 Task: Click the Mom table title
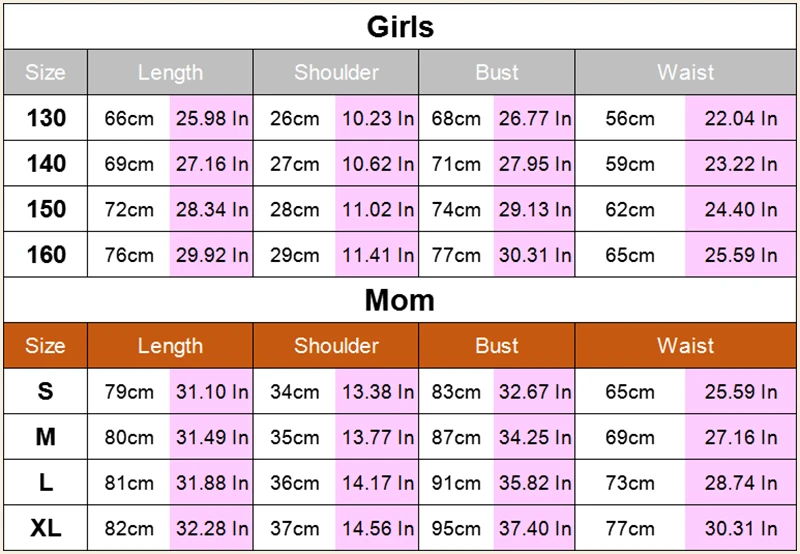click(399, 300)
